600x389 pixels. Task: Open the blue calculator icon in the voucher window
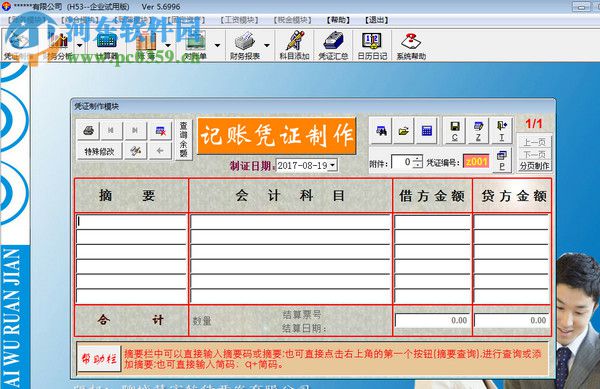[x=426, y=131]
